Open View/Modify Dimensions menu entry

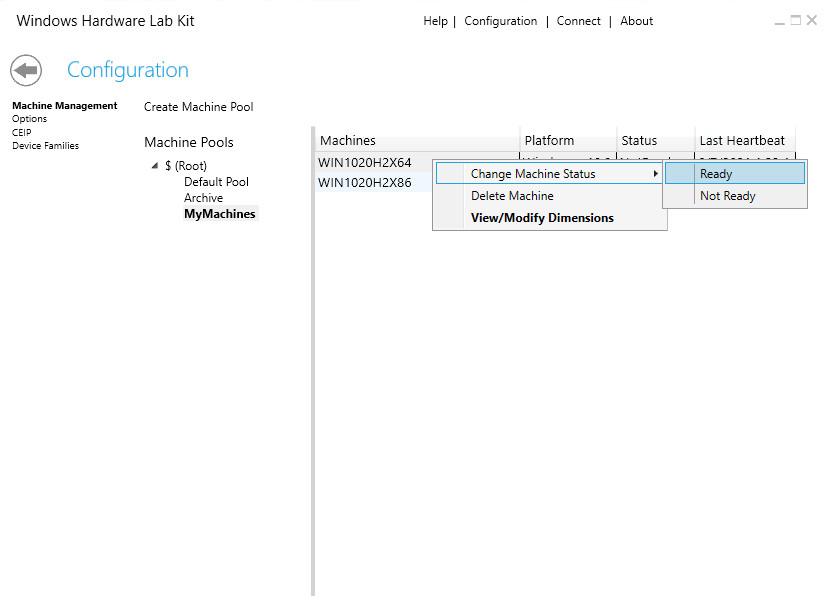(549, 218)
